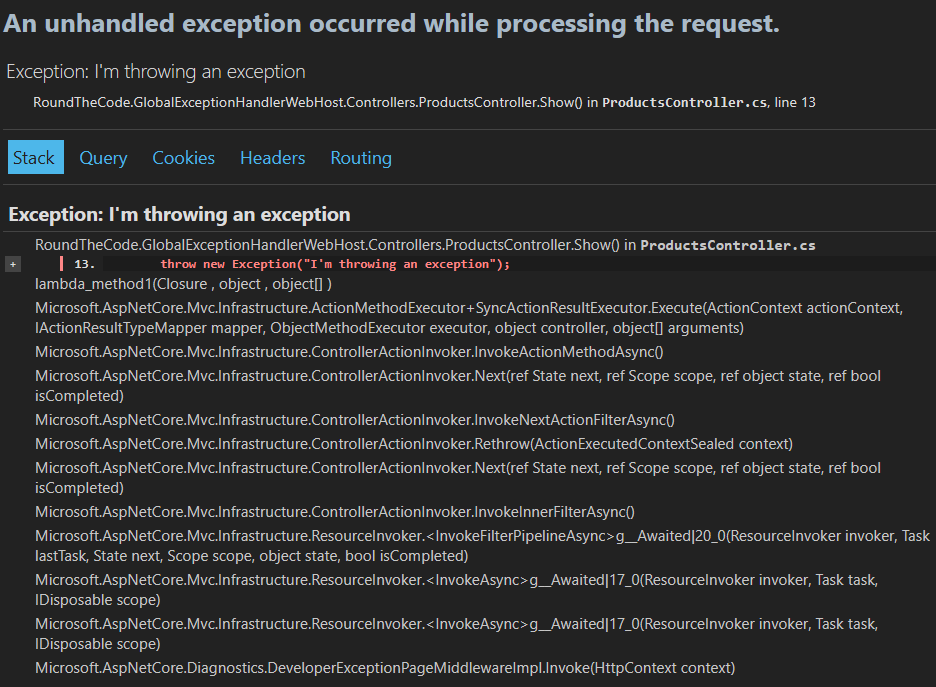Click the unhandled exception page title
The image size is (936, 687).
pos(390,23)
